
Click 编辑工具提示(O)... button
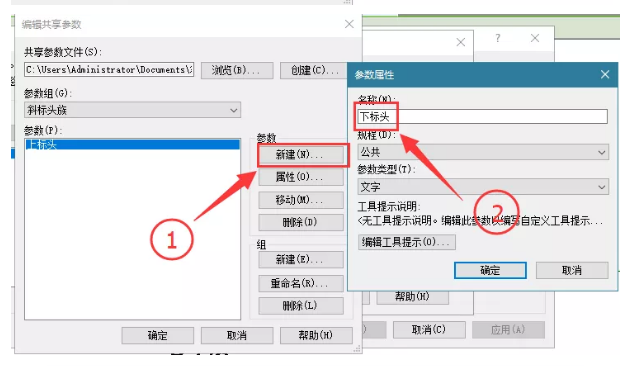[407, 242]
